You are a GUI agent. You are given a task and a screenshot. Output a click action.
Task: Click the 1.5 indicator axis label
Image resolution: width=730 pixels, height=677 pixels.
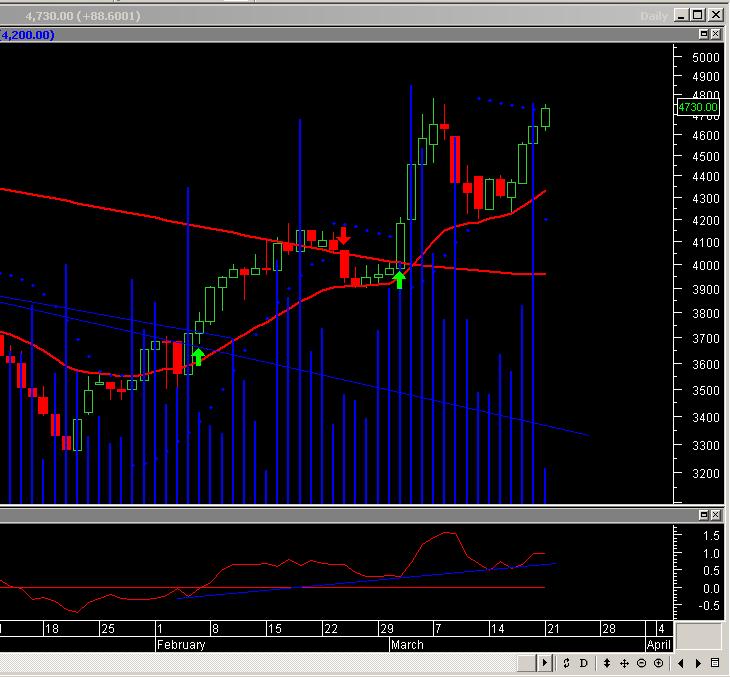[711, 536]
